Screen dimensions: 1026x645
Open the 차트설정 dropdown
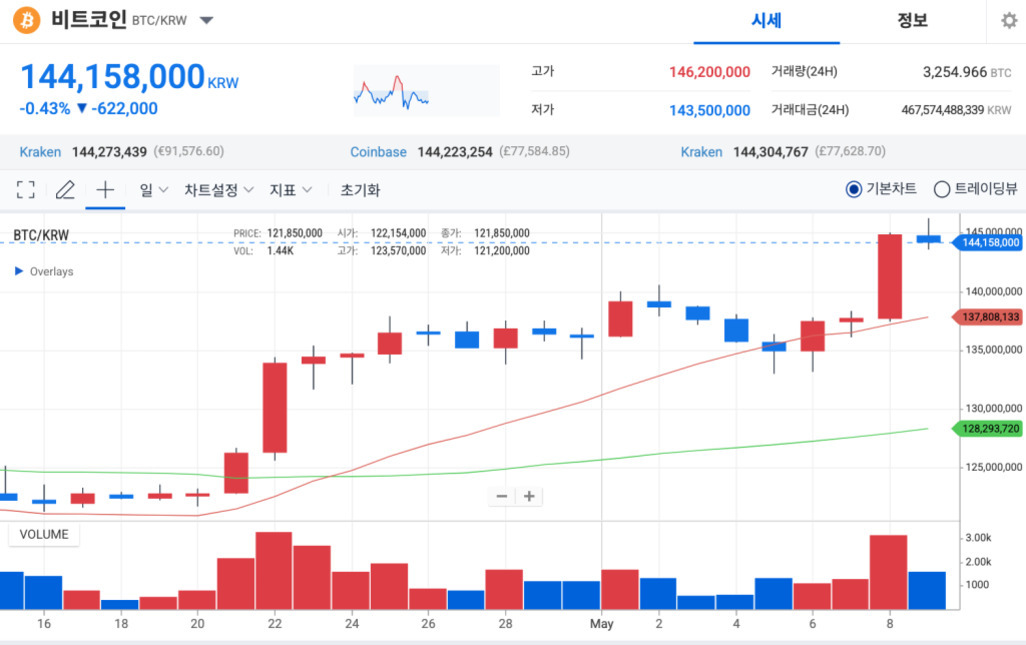218,190
